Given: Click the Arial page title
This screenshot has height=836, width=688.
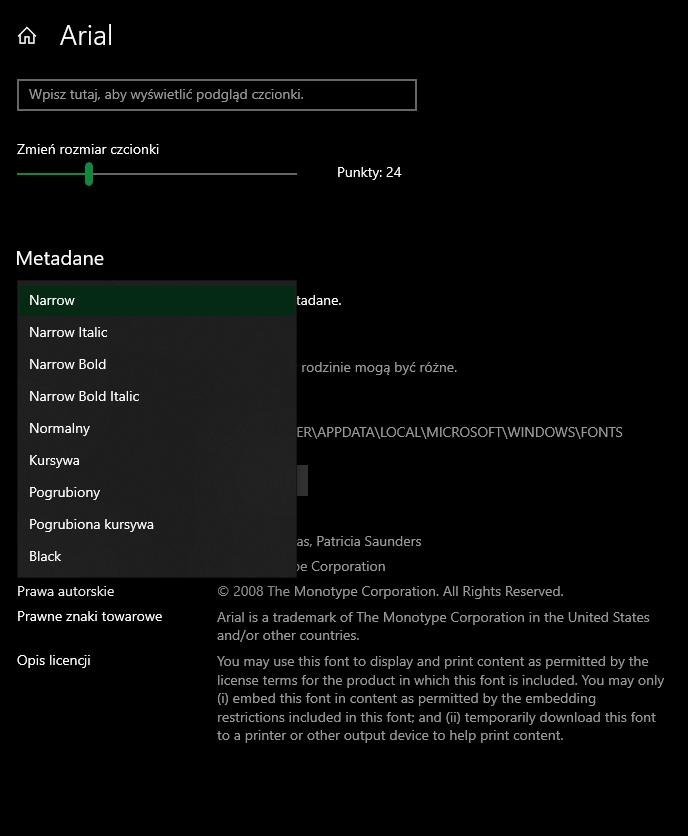Looking at the screenshot, I should [x=86, y=36].
